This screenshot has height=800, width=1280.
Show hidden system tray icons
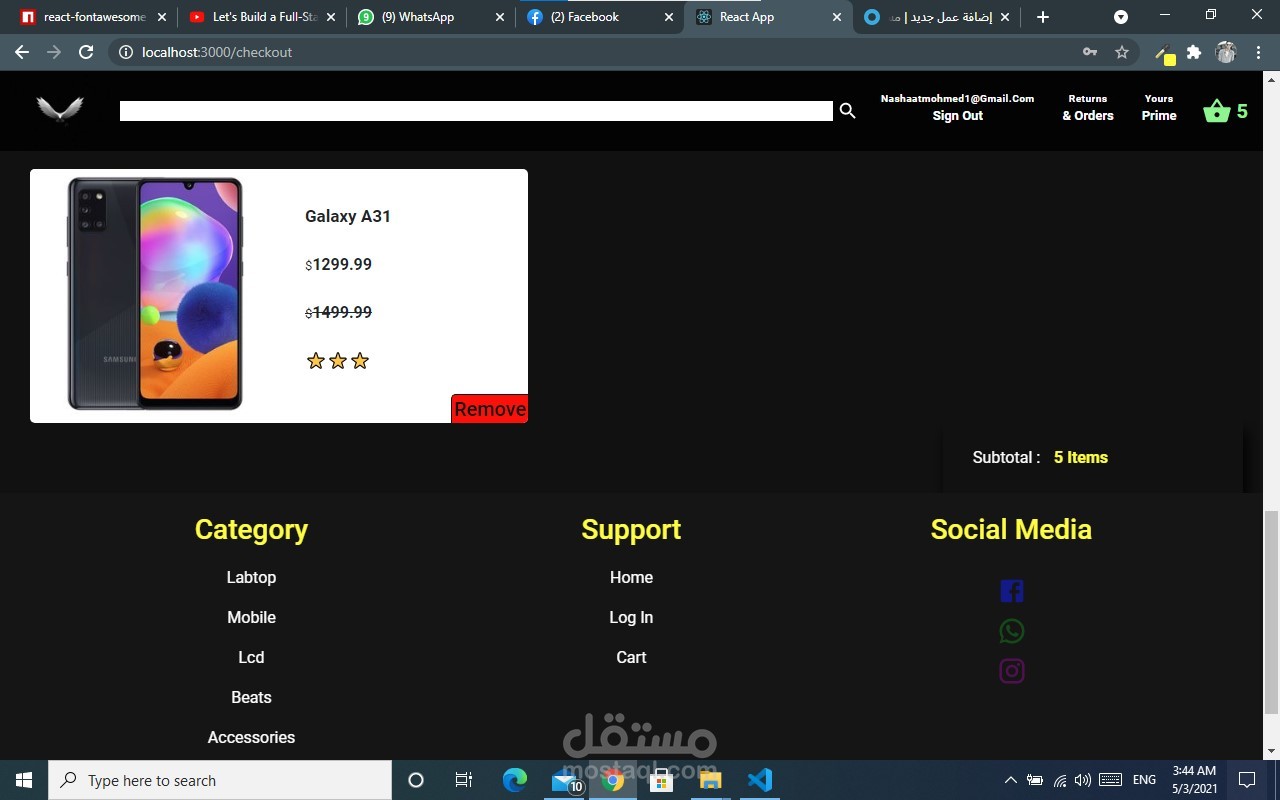[x=1010, y=780]
